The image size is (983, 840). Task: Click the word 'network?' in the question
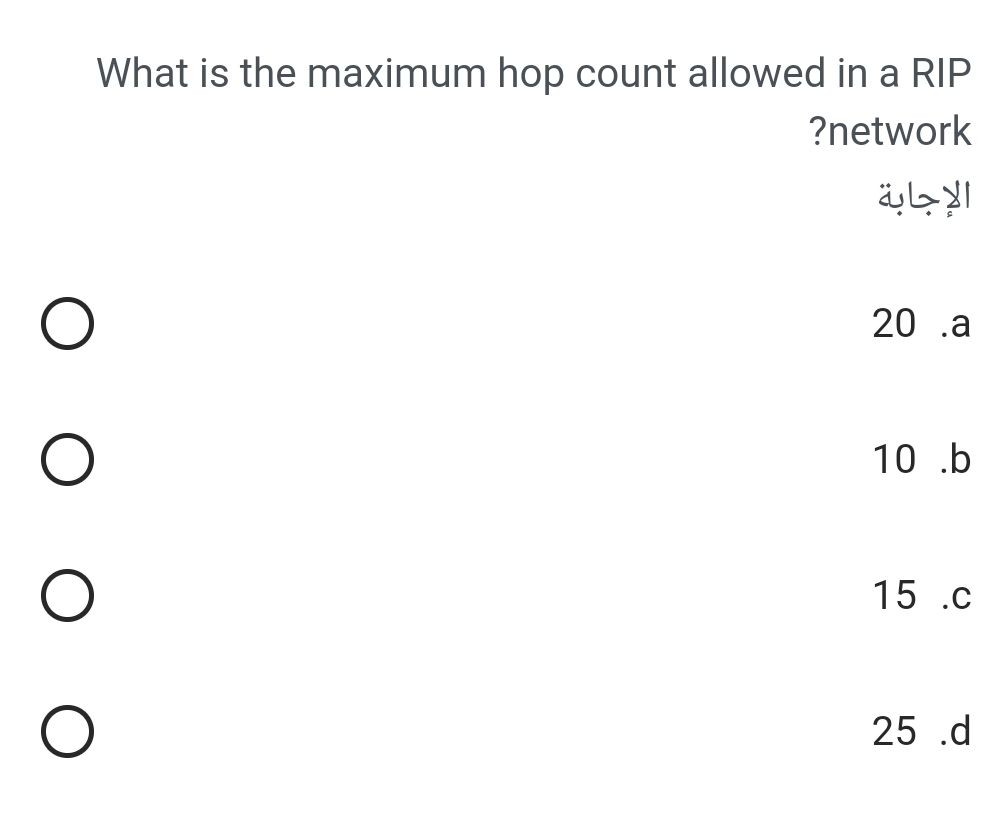pos(889,131)
